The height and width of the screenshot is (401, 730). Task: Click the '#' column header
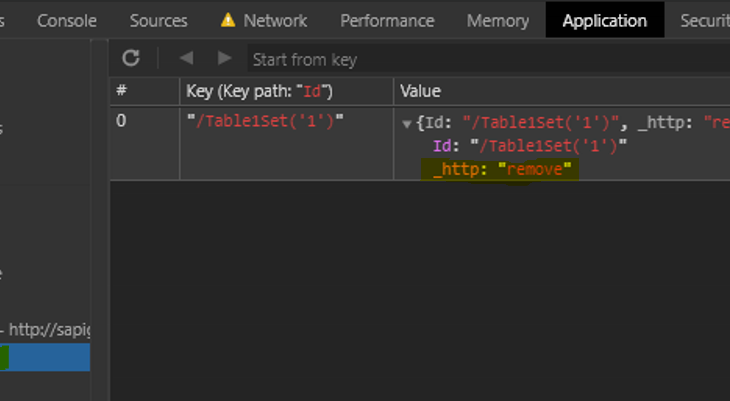(x=145, y=91)
